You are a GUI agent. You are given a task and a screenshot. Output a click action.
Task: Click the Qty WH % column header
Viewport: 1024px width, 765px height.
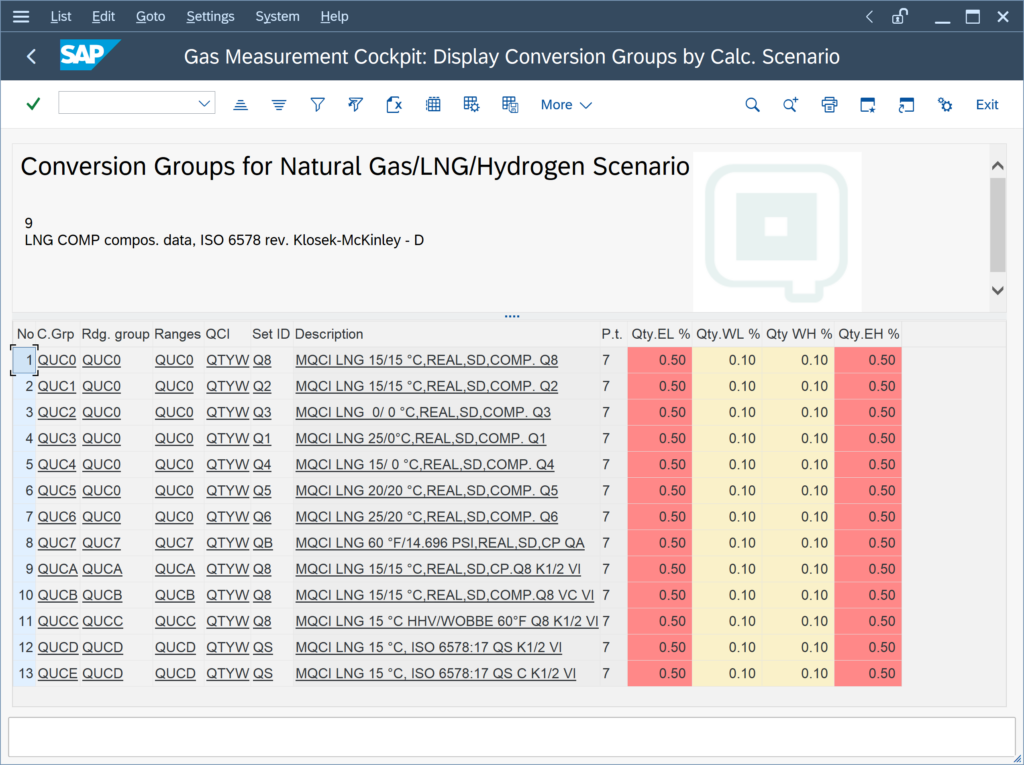[799, 334]
